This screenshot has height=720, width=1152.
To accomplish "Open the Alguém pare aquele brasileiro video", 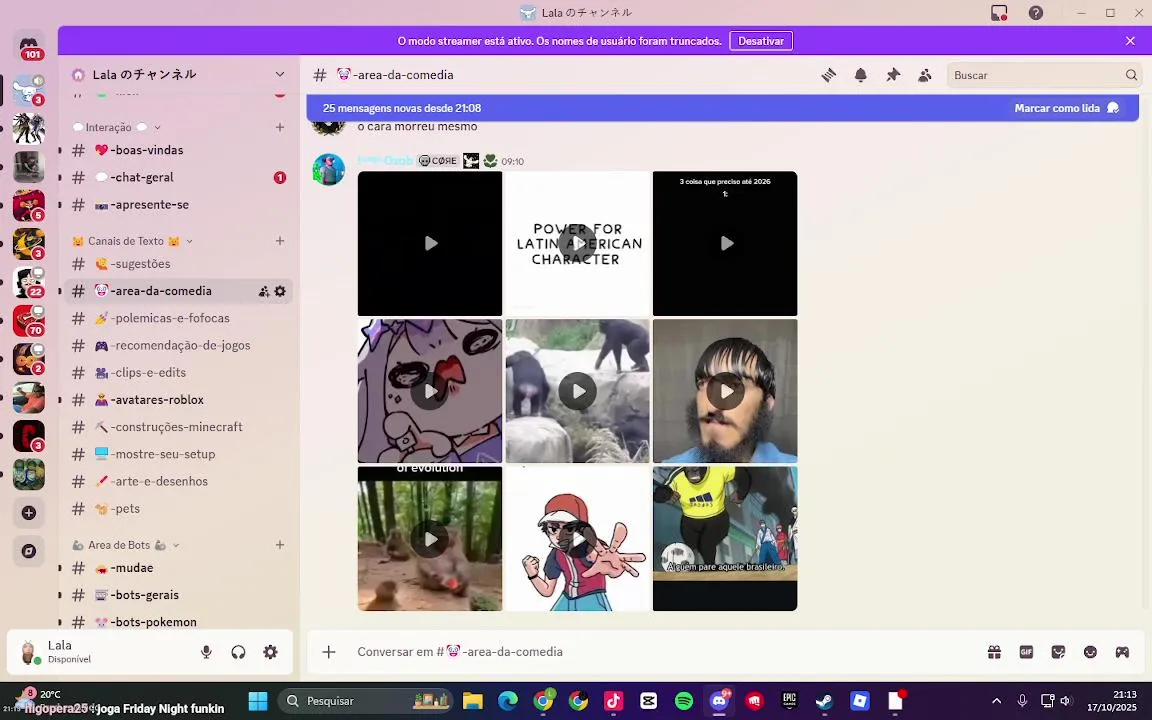I will tap(725, 539).
